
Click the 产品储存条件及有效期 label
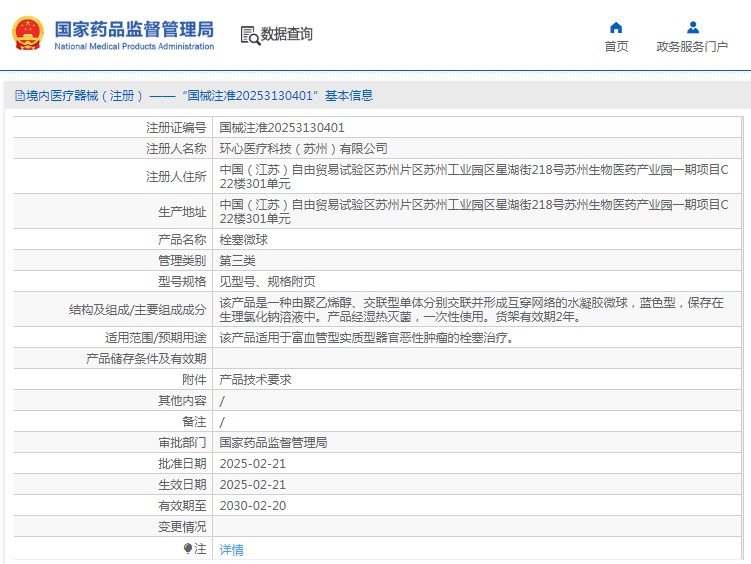146,359
